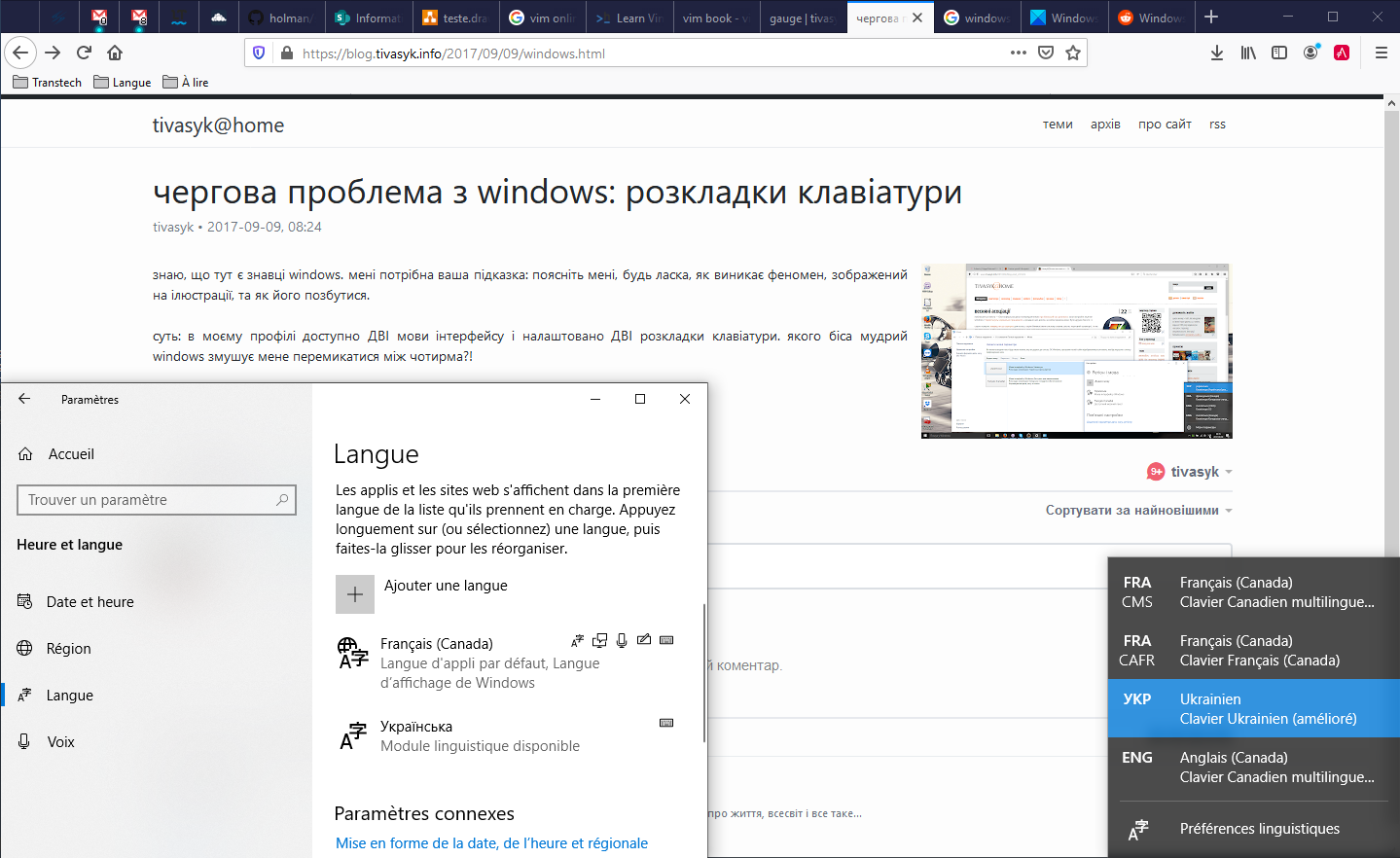Save page to Pocket icon
The image size is (1400, 858).
click(1046, 53)
